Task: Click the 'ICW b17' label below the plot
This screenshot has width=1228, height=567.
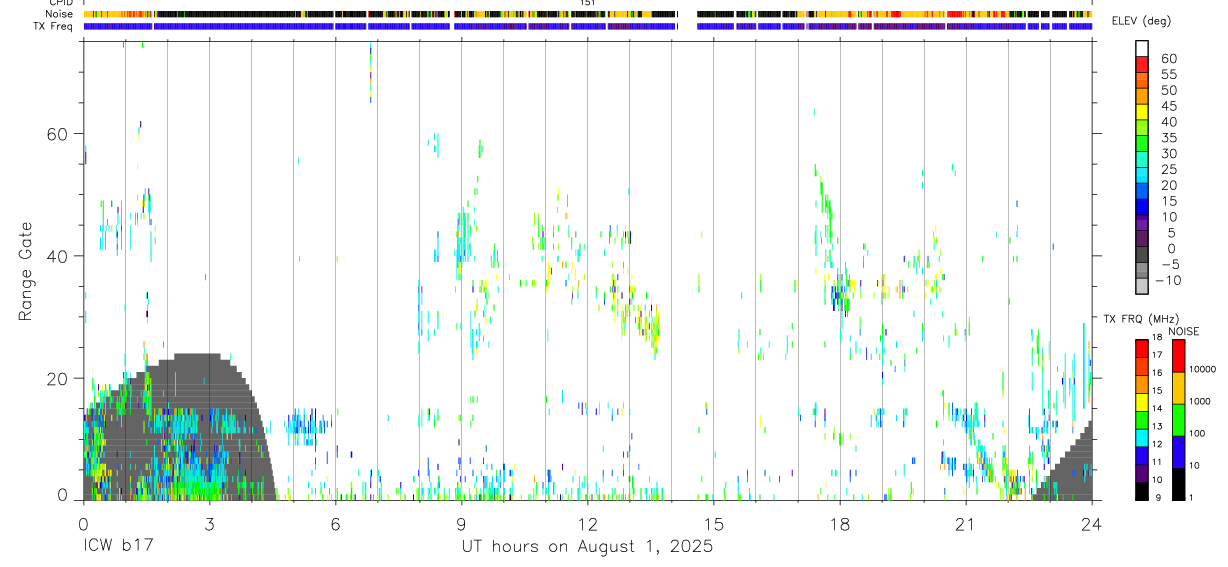Action: click(116, 547)
